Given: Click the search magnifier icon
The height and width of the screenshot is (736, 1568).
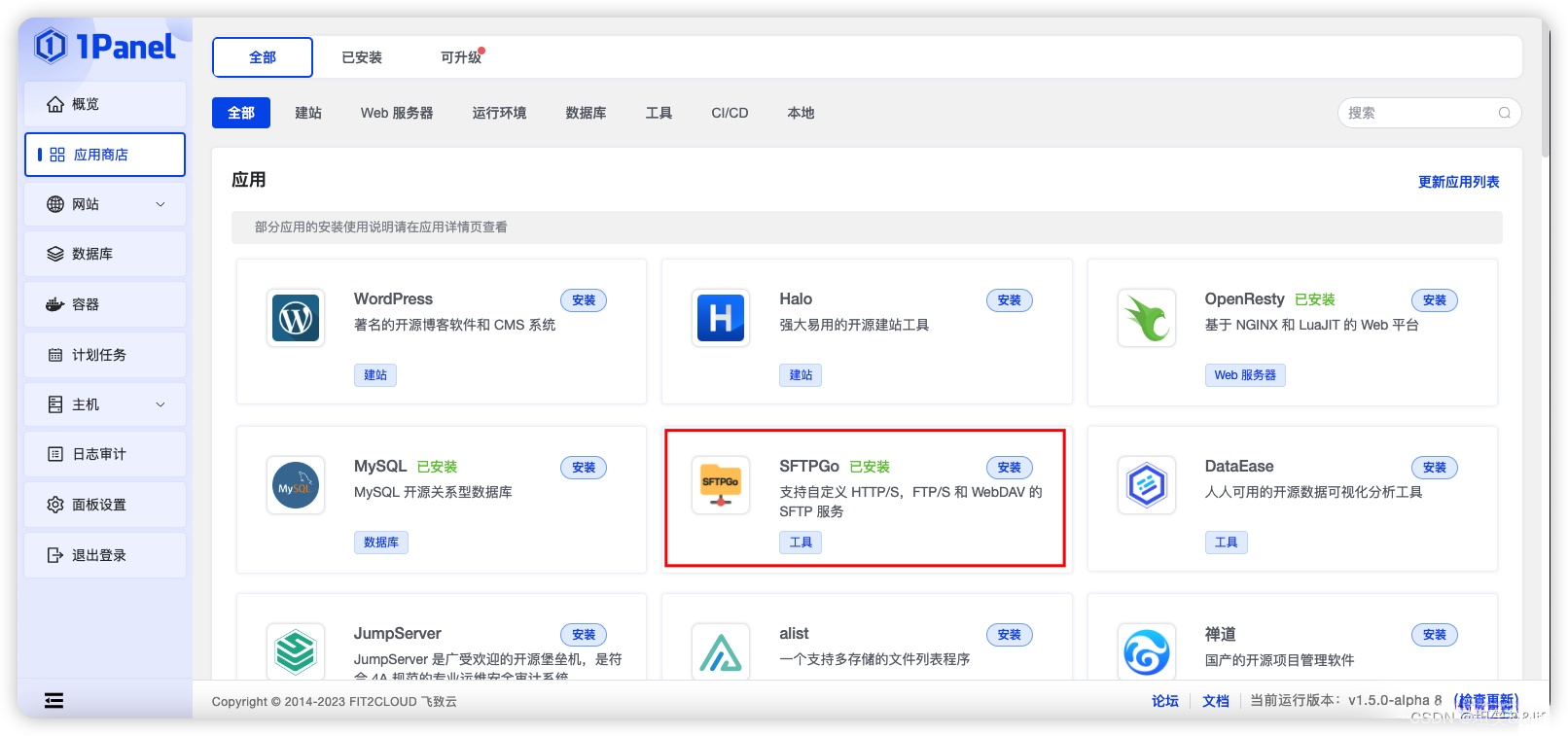Looking at the screenshot, I should click(x=1504, y=113).
